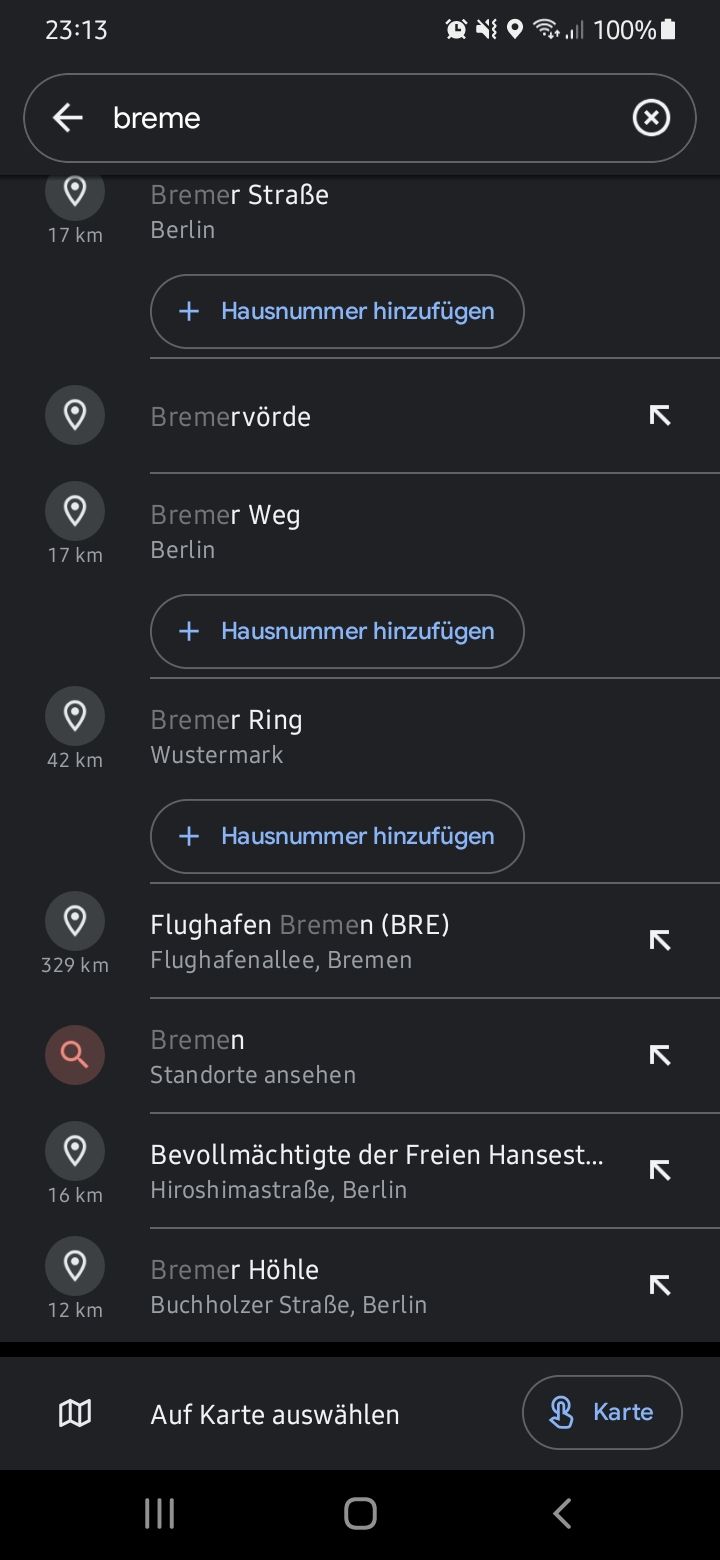
Task: Tap the map icon for 'Auf Karte auswählen'
Action: coord(75,1413)
